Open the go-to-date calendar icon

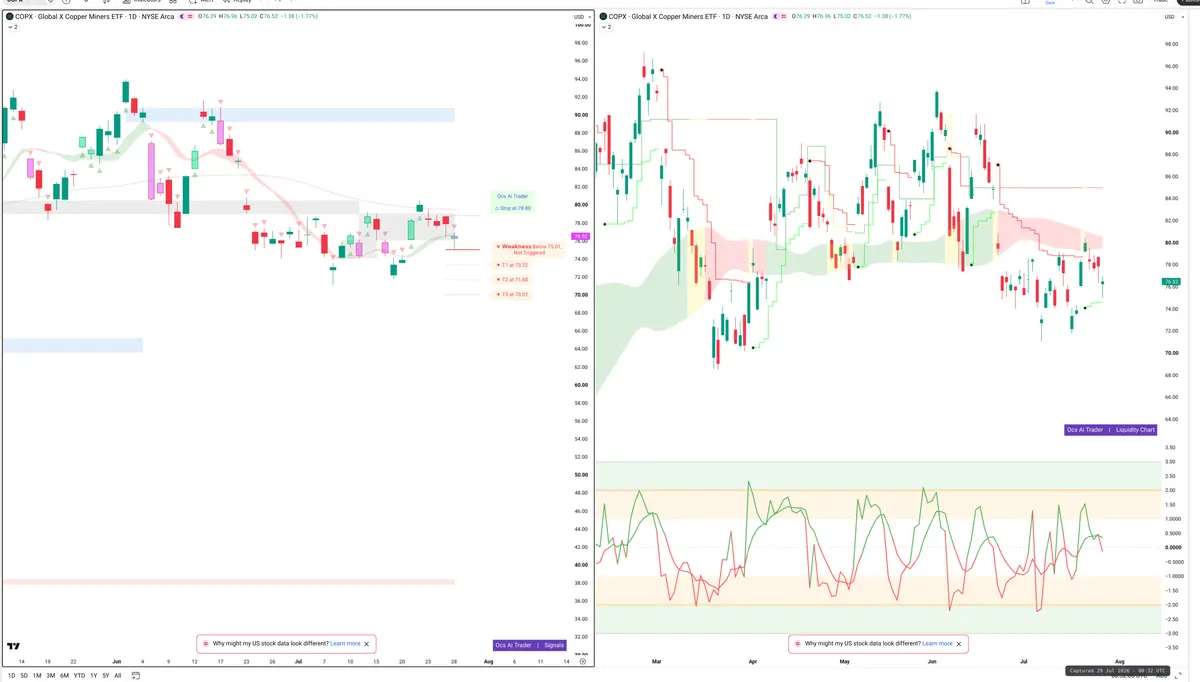point(135,676)
